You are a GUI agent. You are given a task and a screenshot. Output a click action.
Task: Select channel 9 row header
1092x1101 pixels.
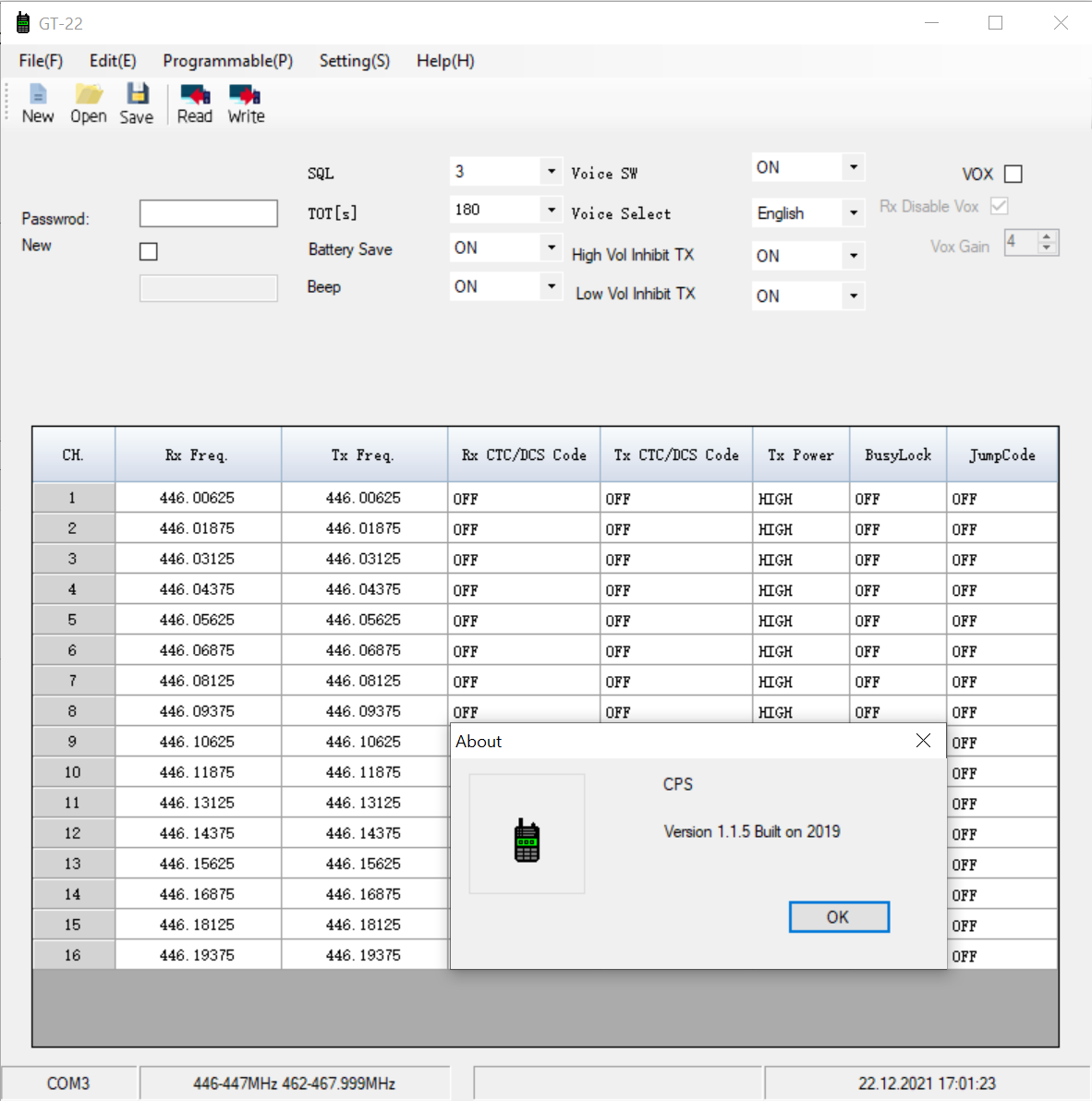point(73,742)
